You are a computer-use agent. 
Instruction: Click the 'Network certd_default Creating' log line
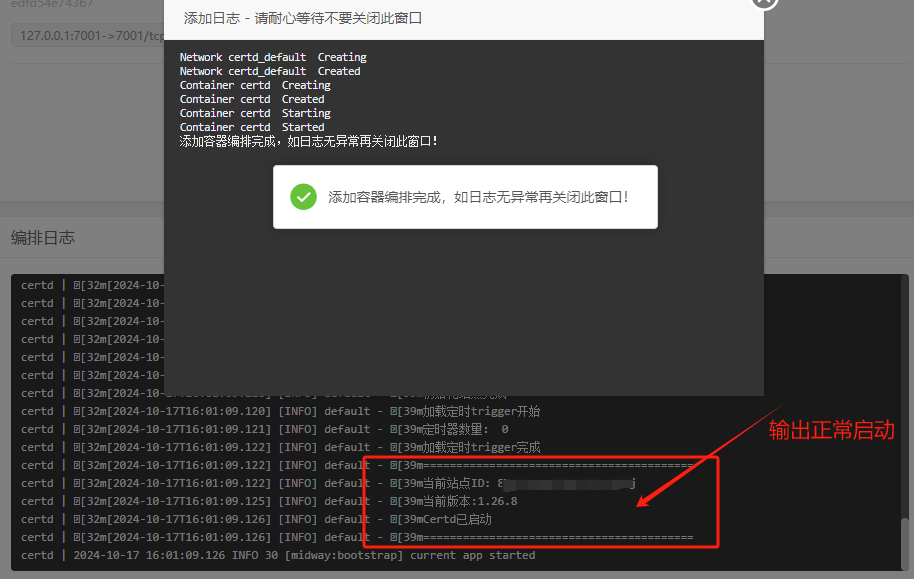click(x=273, y=57)
